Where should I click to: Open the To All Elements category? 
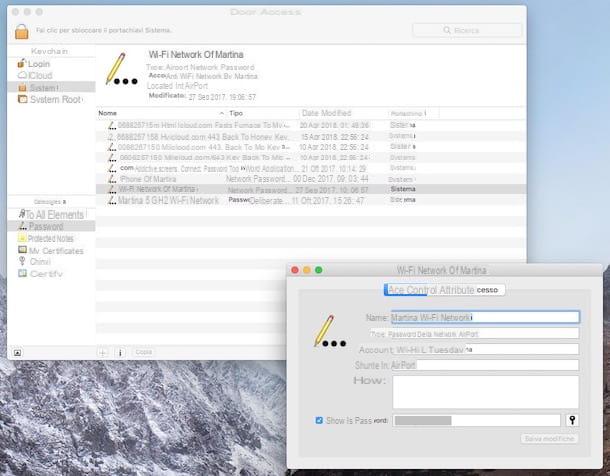51,215
